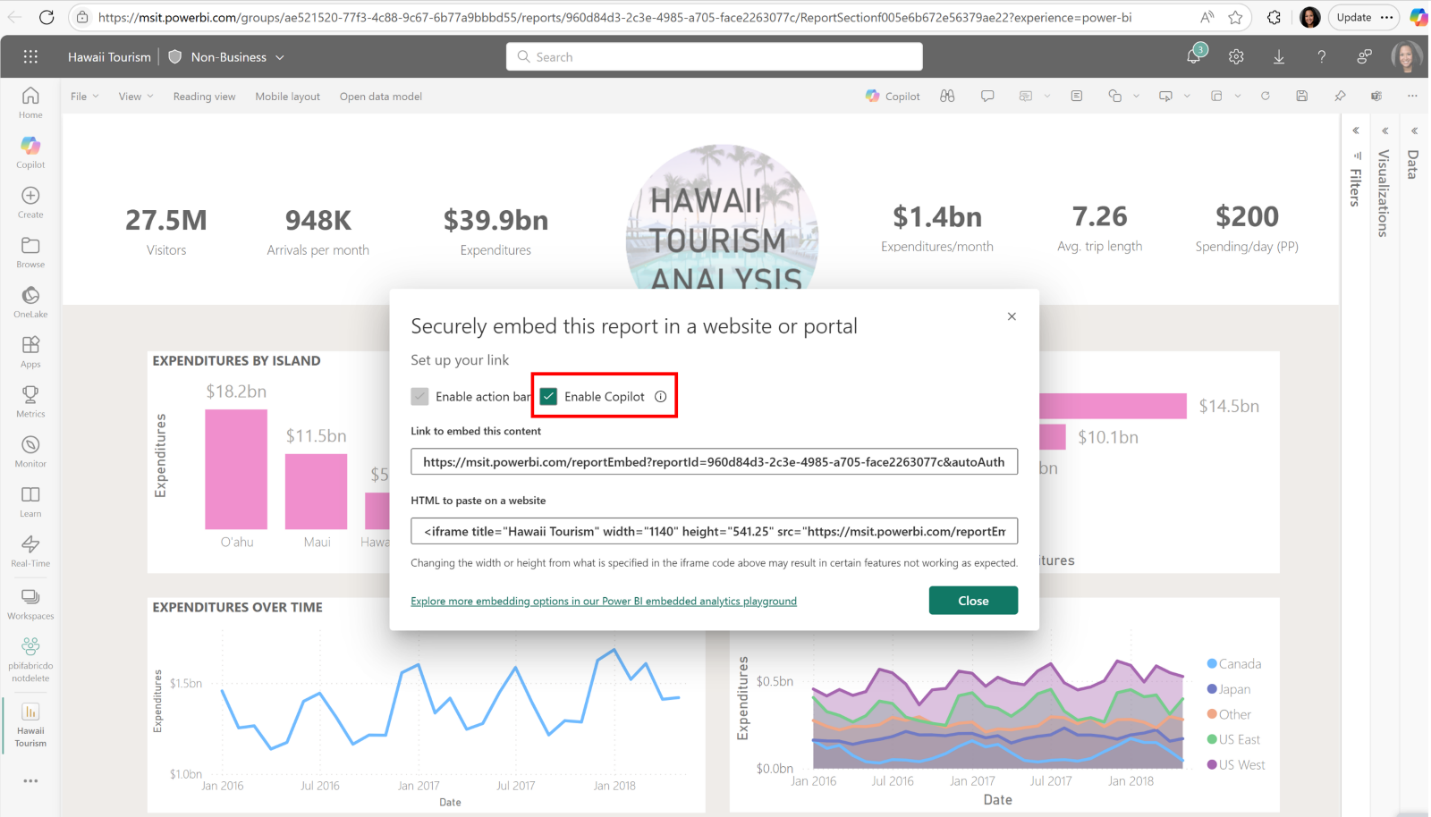
Task: Select Hawaii Tourism report in sidebar
Action: click(30, 725)
